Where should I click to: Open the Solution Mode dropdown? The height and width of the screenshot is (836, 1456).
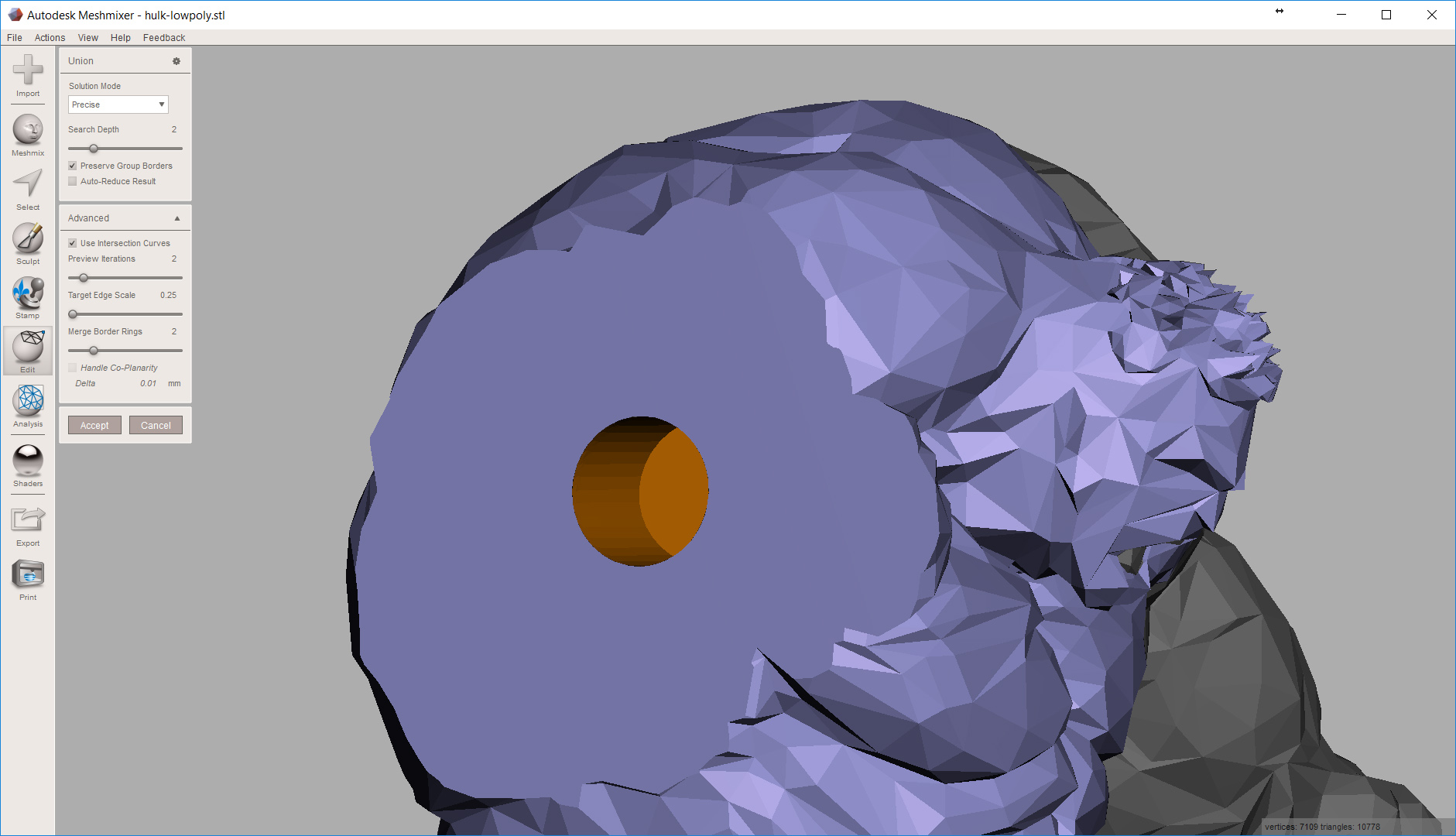pyautogui.click(x=118, y=104)
